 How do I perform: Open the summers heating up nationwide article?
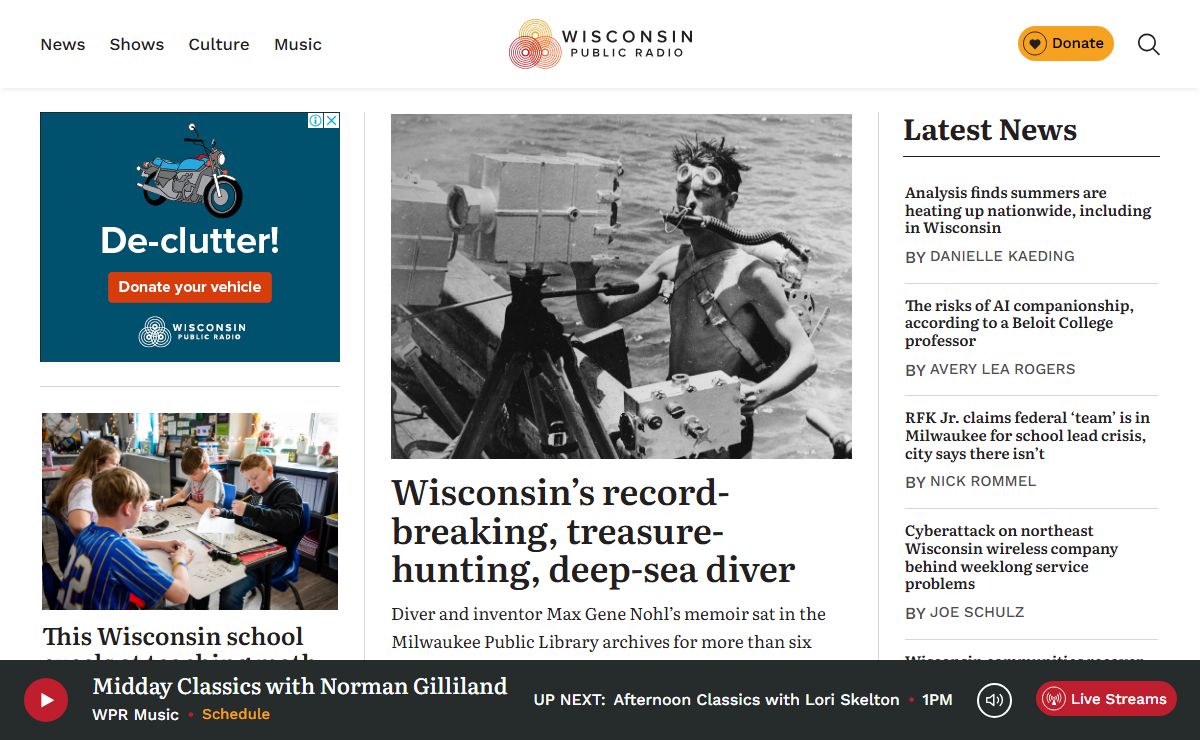click(x=1028, y=210)
